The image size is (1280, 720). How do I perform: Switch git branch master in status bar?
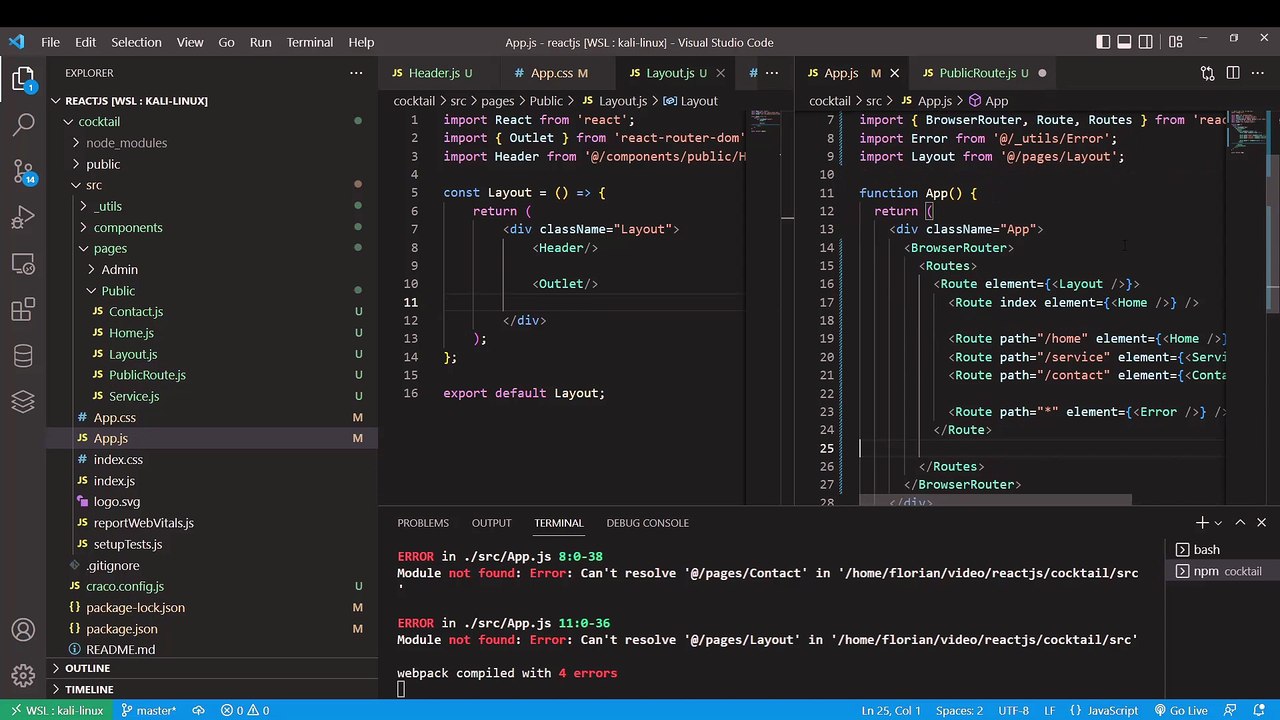148,710
